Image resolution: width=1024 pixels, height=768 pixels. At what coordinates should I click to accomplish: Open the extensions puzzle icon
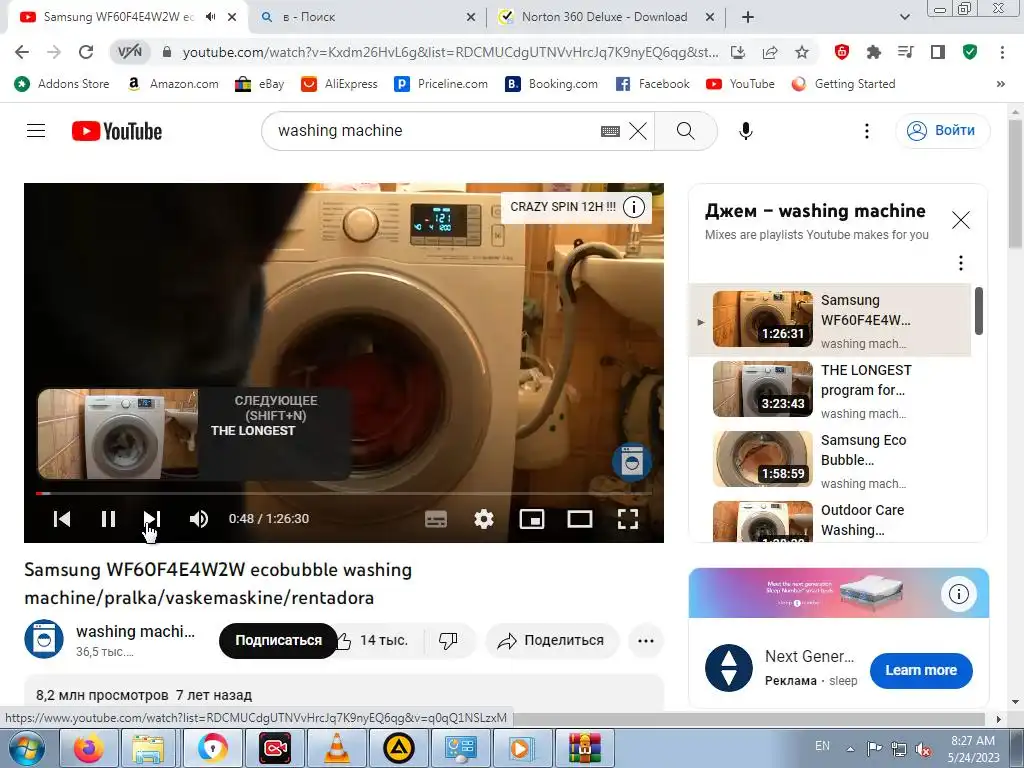click(x=873, y=52)
